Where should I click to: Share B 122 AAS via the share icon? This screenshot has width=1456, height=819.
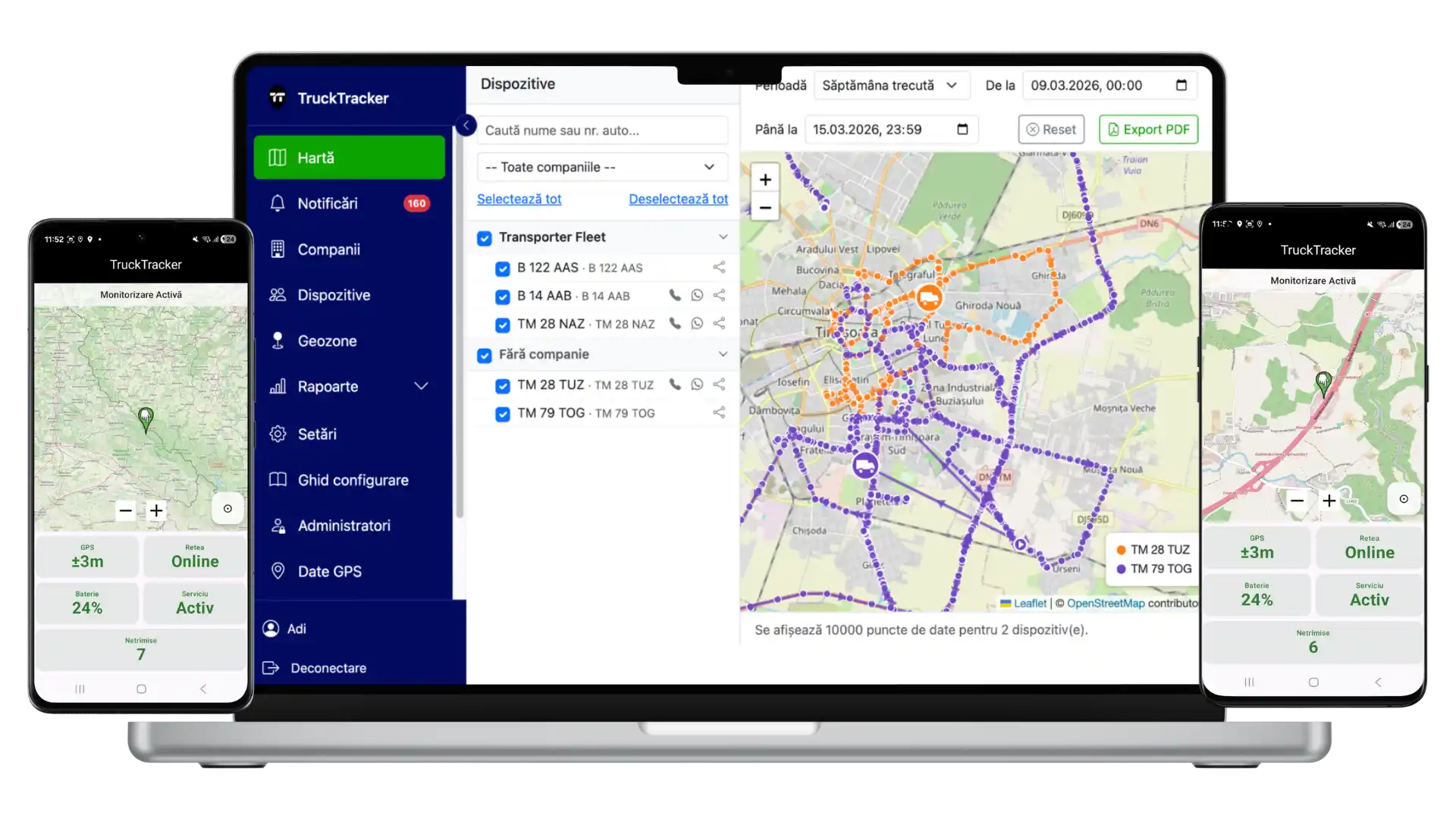pos(718,267)
